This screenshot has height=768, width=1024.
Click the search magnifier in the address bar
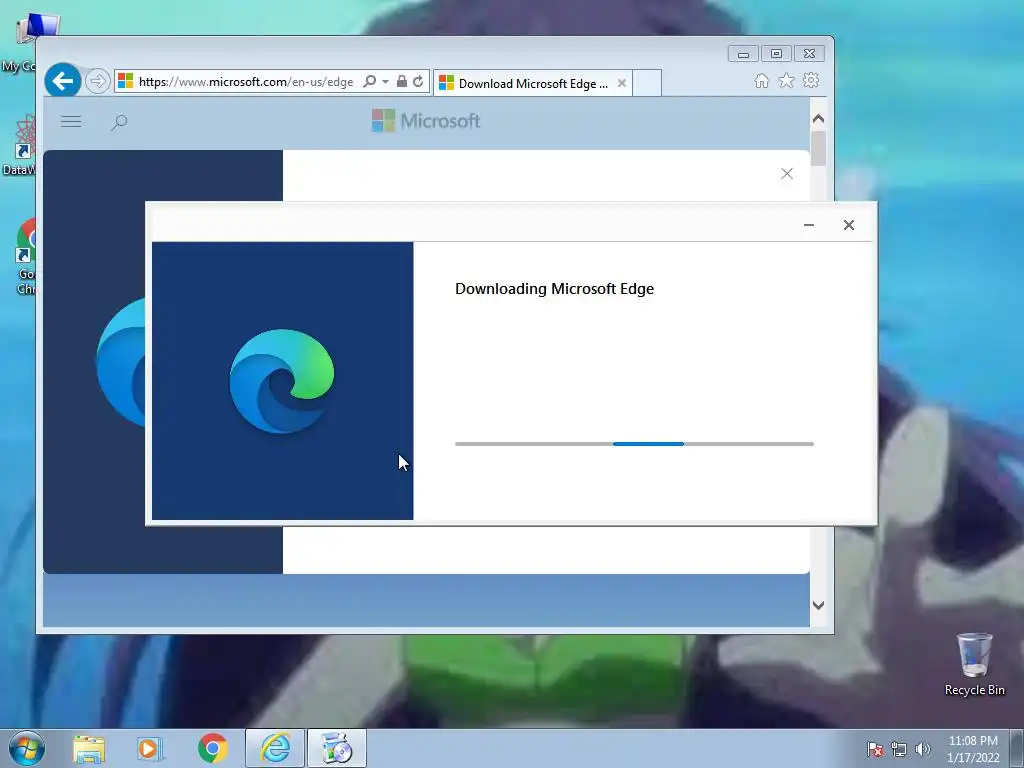pyautogui.click(x=370, y=82)
